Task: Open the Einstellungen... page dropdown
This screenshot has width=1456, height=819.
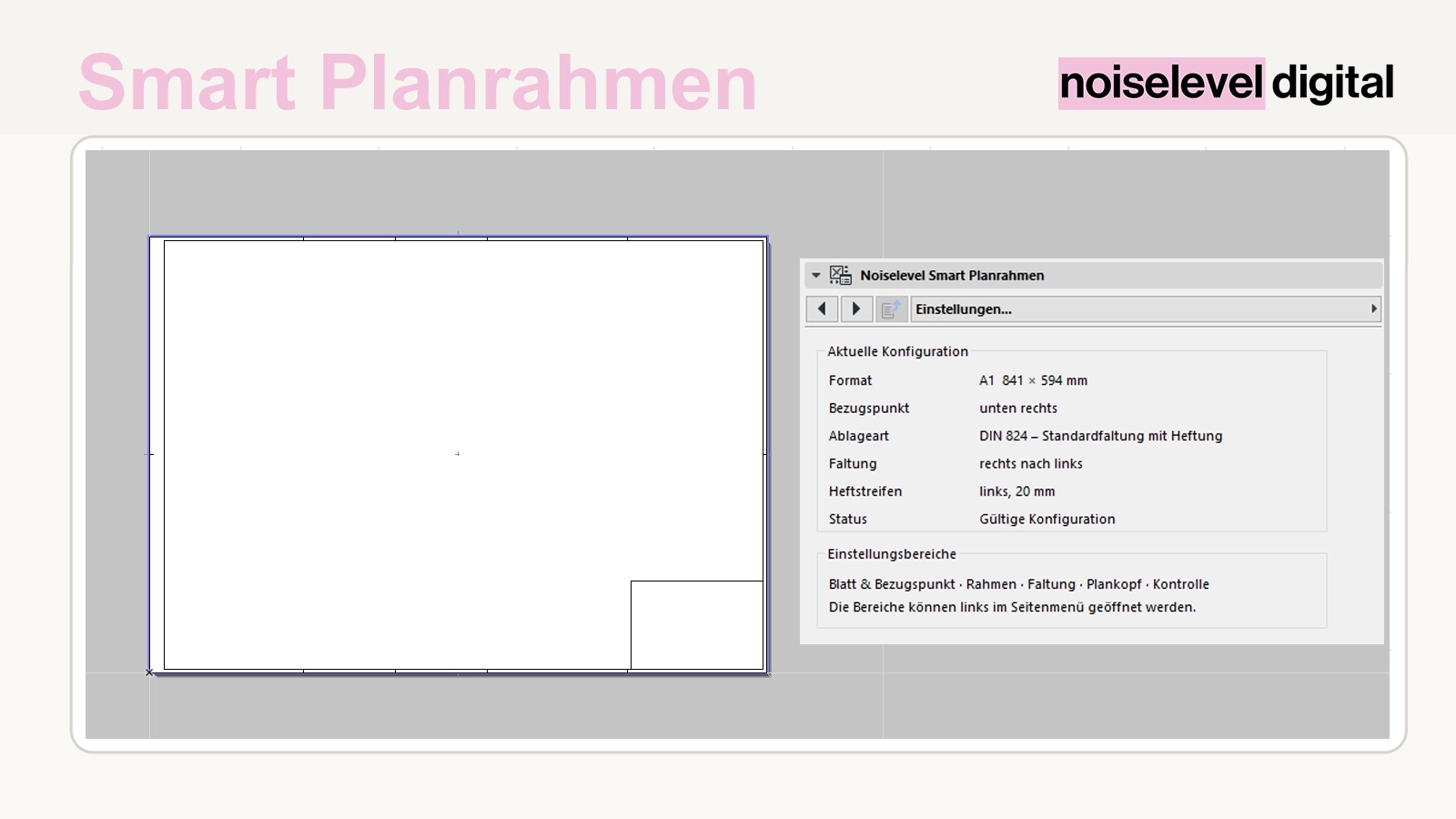Action: pyautogui.click(x=1147, y=309)
